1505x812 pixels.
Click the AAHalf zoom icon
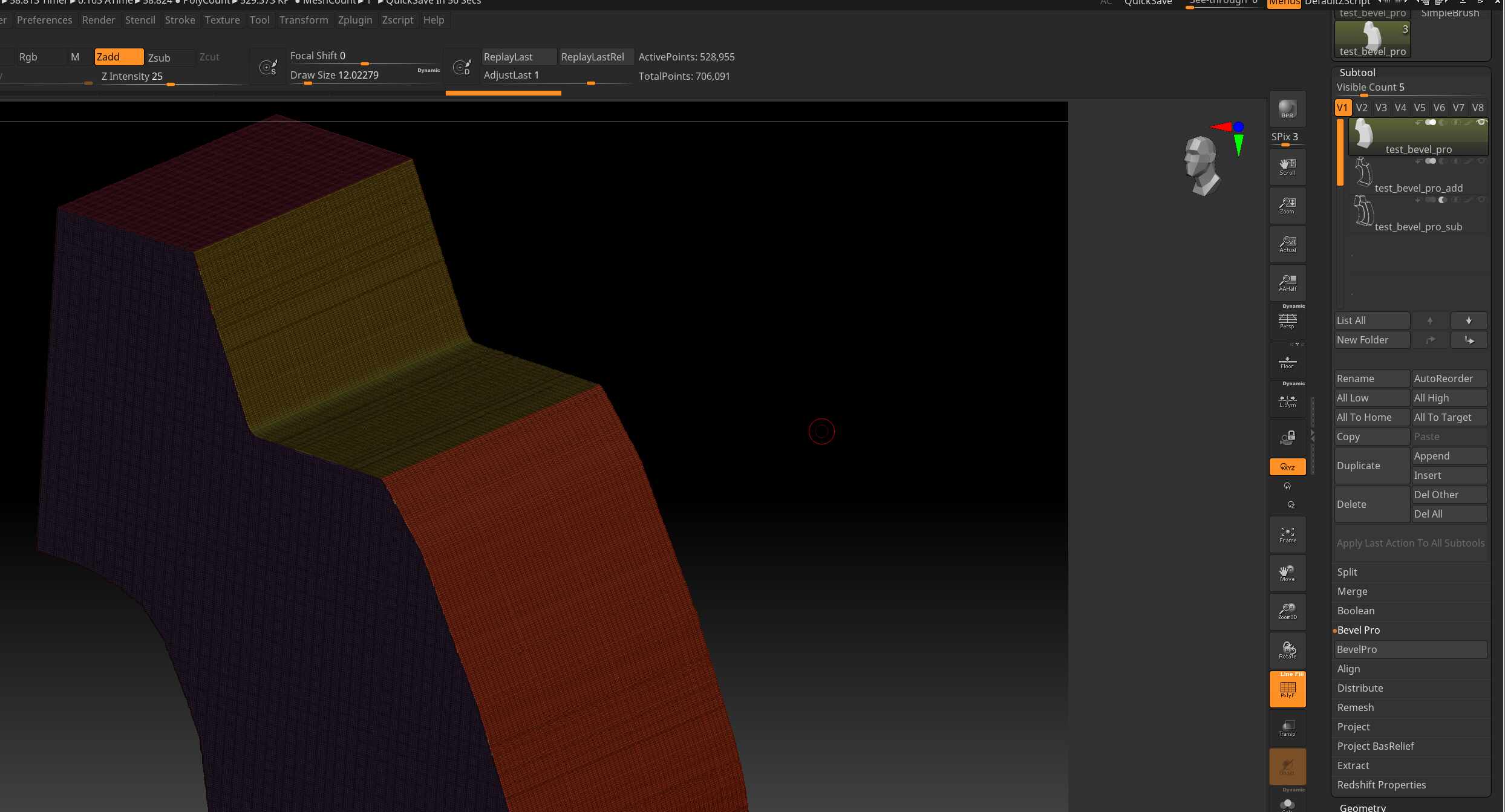click(x=1287, y=282)
